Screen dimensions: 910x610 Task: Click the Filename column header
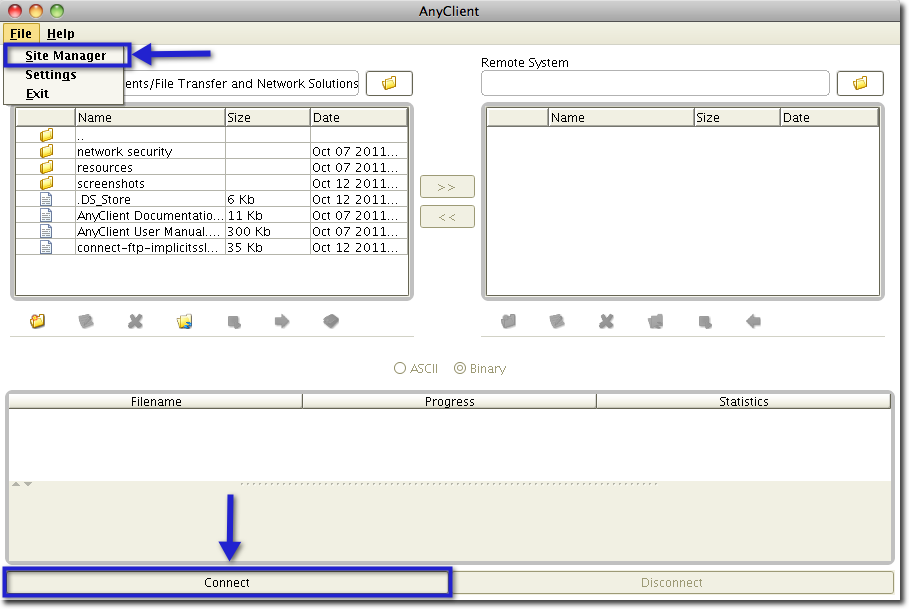pos(156,402)
